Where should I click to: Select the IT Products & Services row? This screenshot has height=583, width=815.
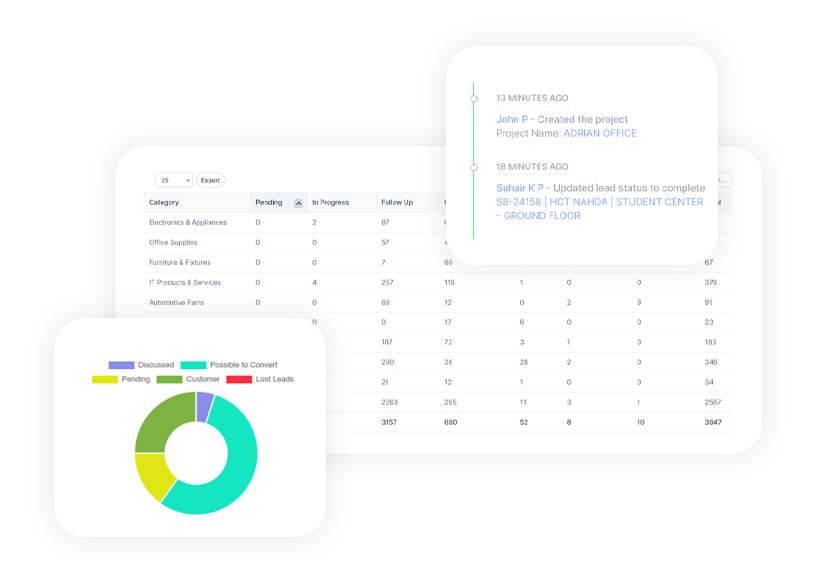pos(438,283)
